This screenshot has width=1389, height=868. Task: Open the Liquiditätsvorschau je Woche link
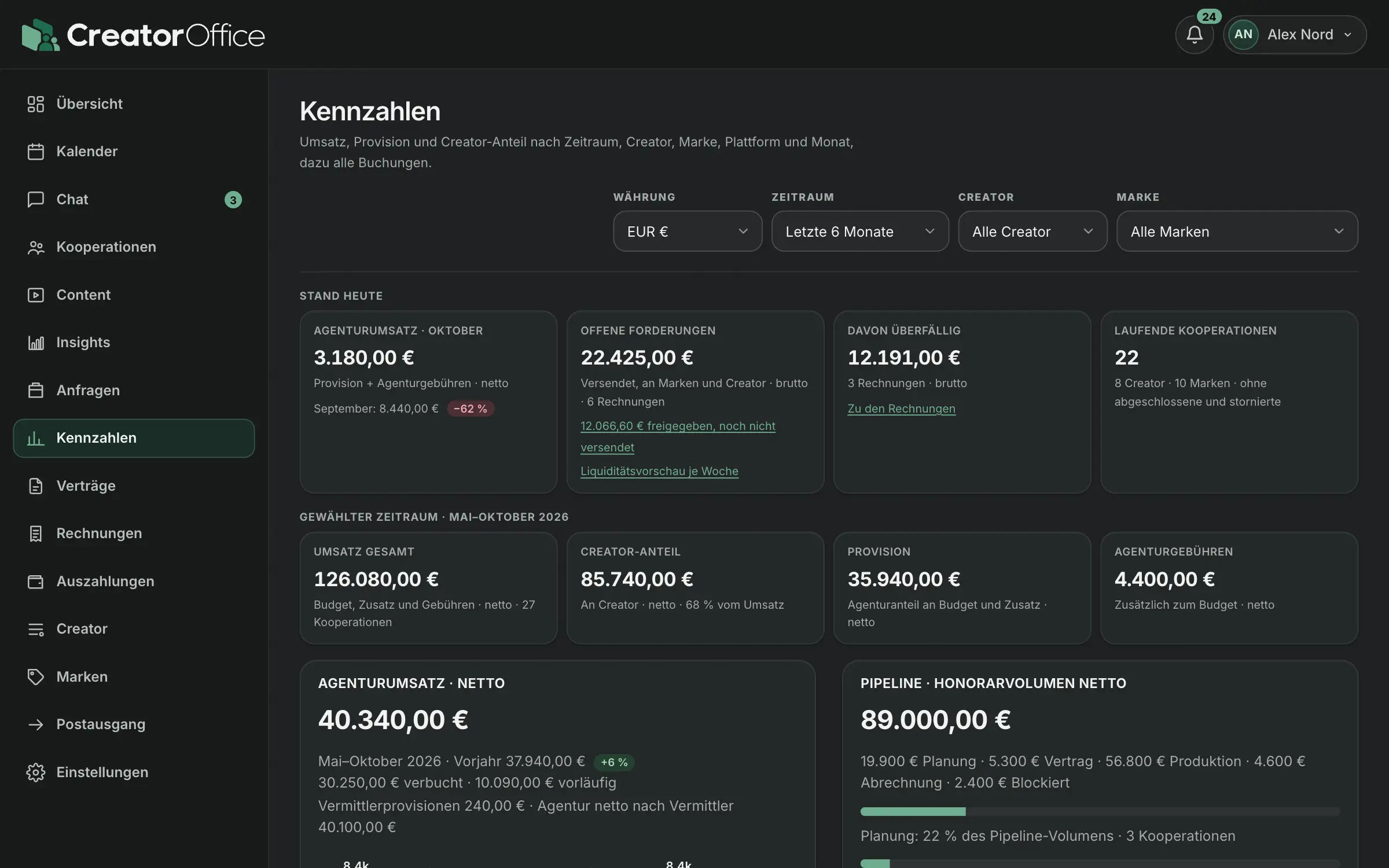659,471
